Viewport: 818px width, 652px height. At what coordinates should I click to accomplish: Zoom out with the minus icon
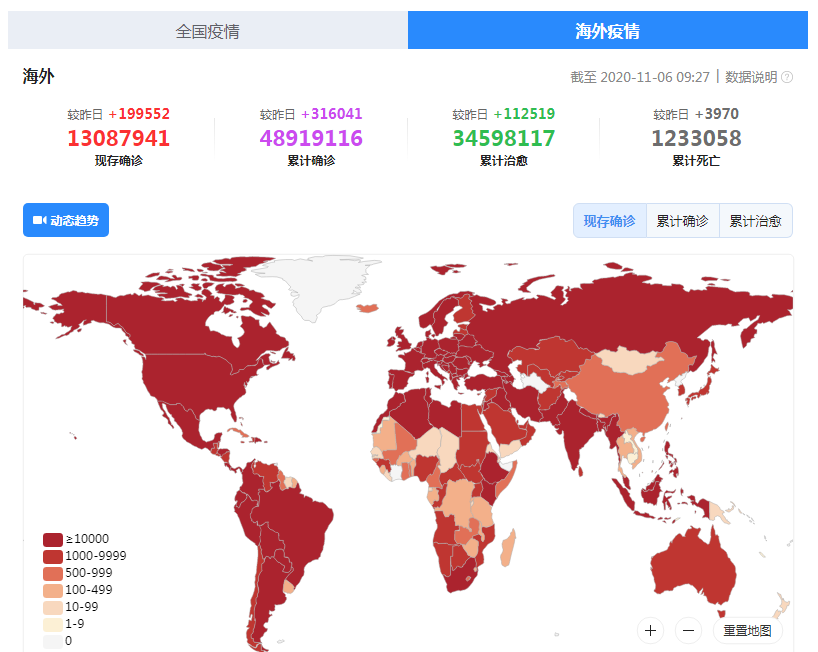pyautogui.click(x=688, y=630)
